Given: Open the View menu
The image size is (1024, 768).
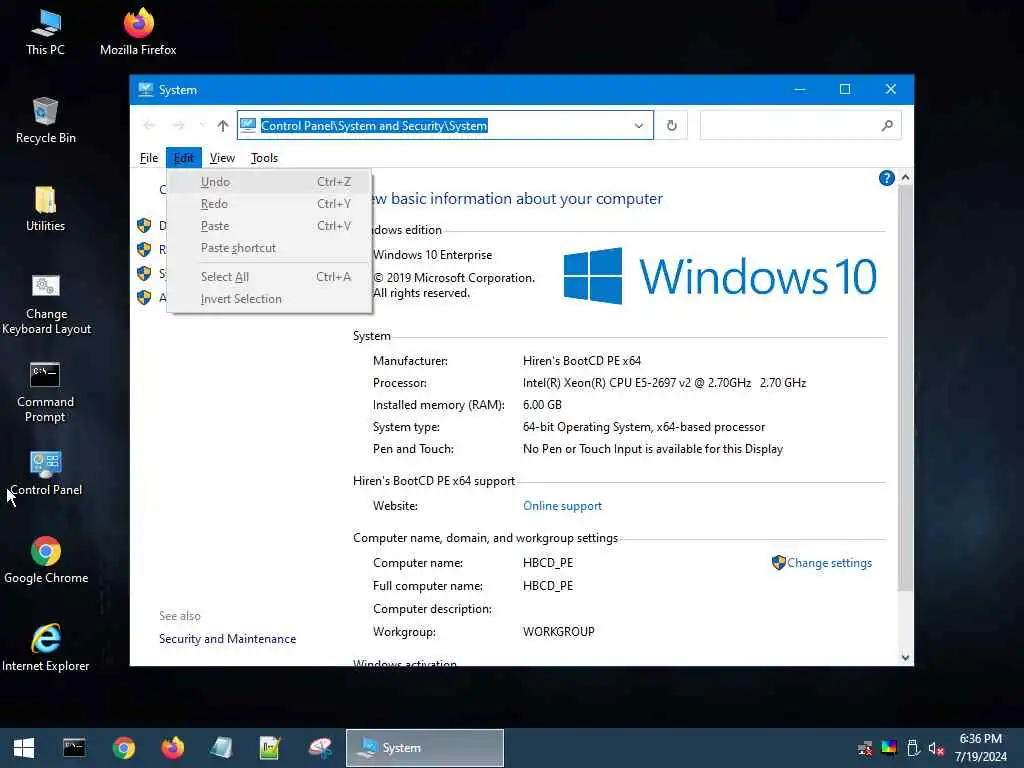Looking at the screenshot, I should pos(222,157).
